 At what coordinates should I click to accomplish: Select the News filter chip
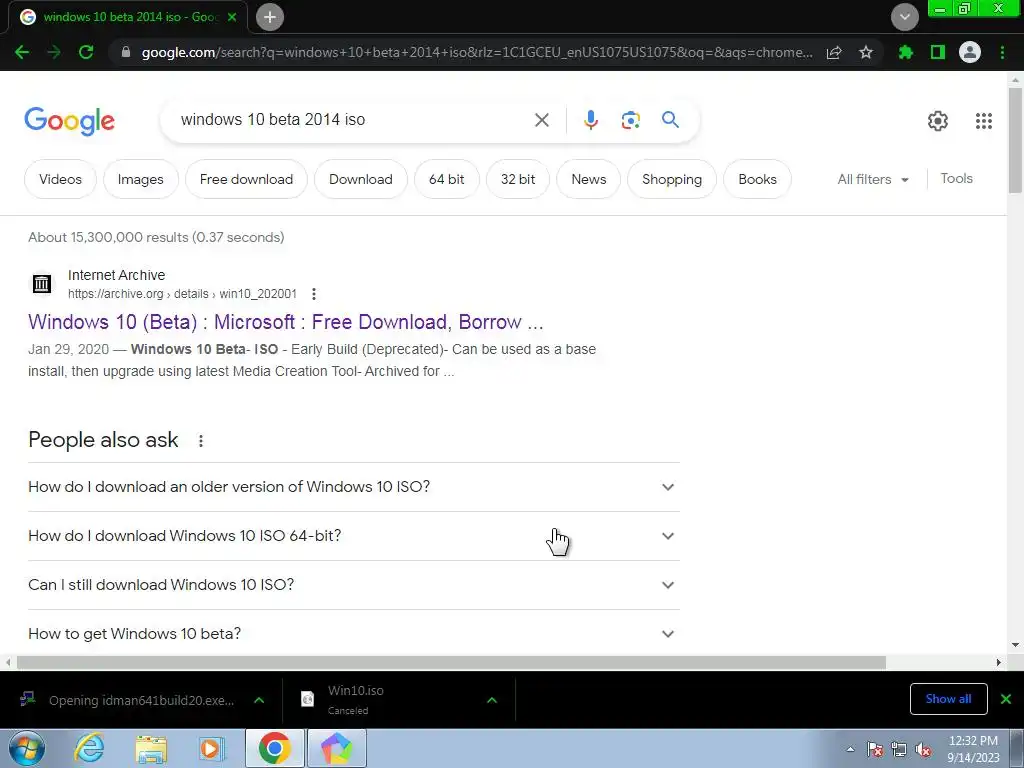tap(588, 180)
